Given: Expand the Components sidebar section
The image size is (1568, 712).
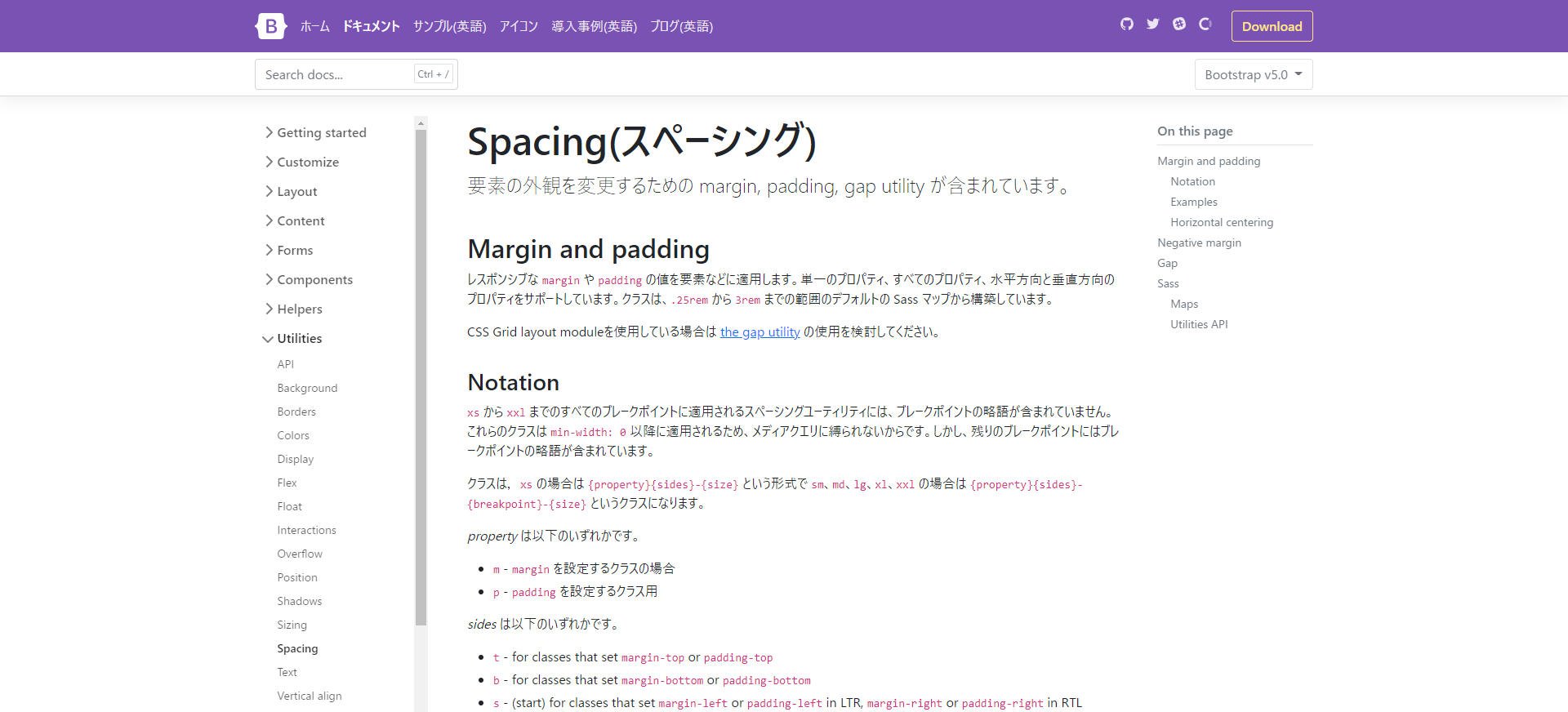Looking at the screenshot, I should point(309,280).
